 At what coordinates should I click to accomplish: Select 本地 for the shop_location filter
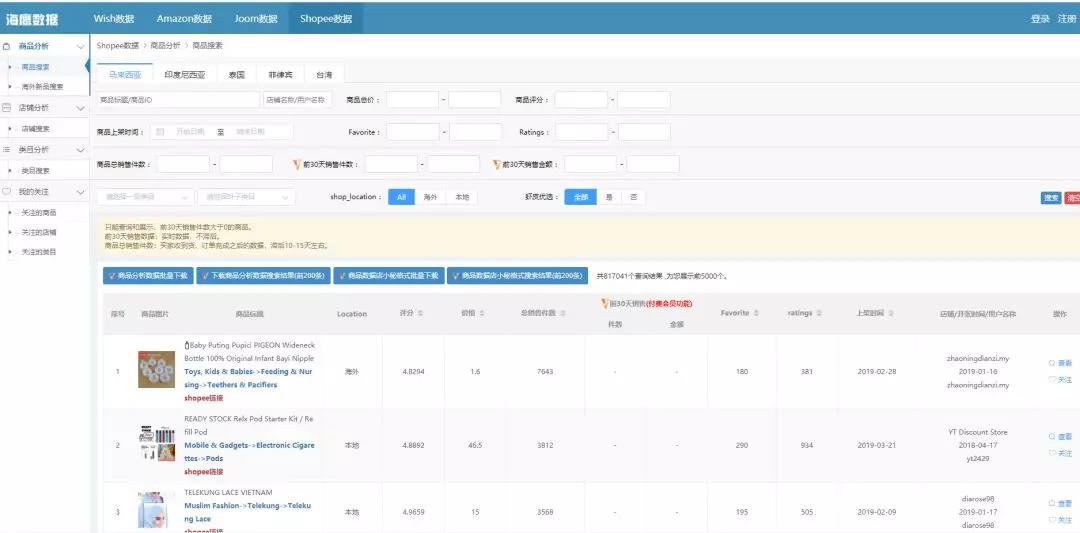[x=461, y=197]
